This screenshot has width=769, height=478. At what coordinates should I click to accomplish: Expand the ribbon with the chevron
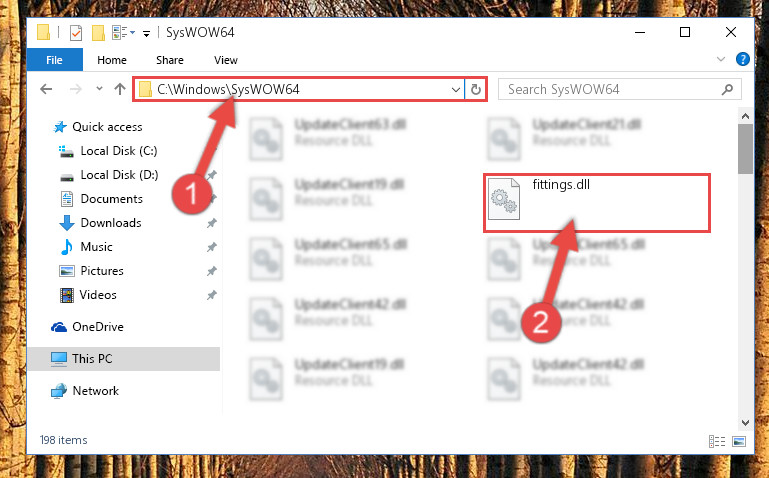click(720, 59)
